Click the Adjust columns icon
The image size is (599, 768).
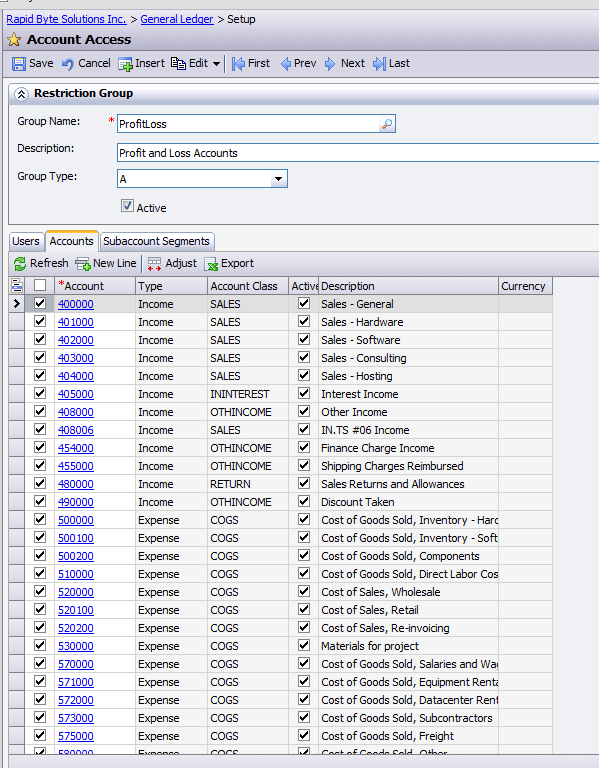pos(154,264)
